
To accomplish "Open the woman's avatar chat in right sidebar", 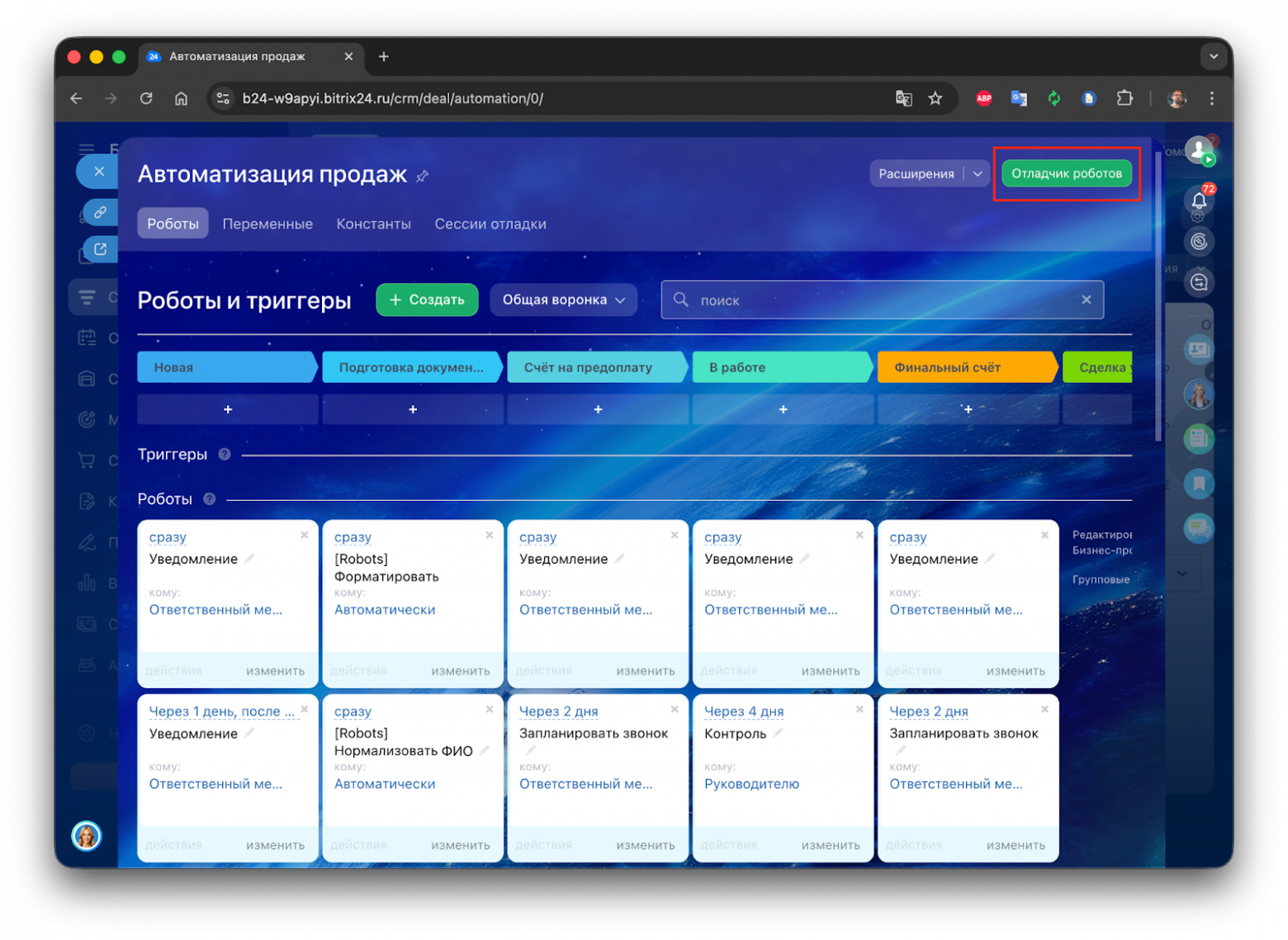I will [x=1199, y=394].
